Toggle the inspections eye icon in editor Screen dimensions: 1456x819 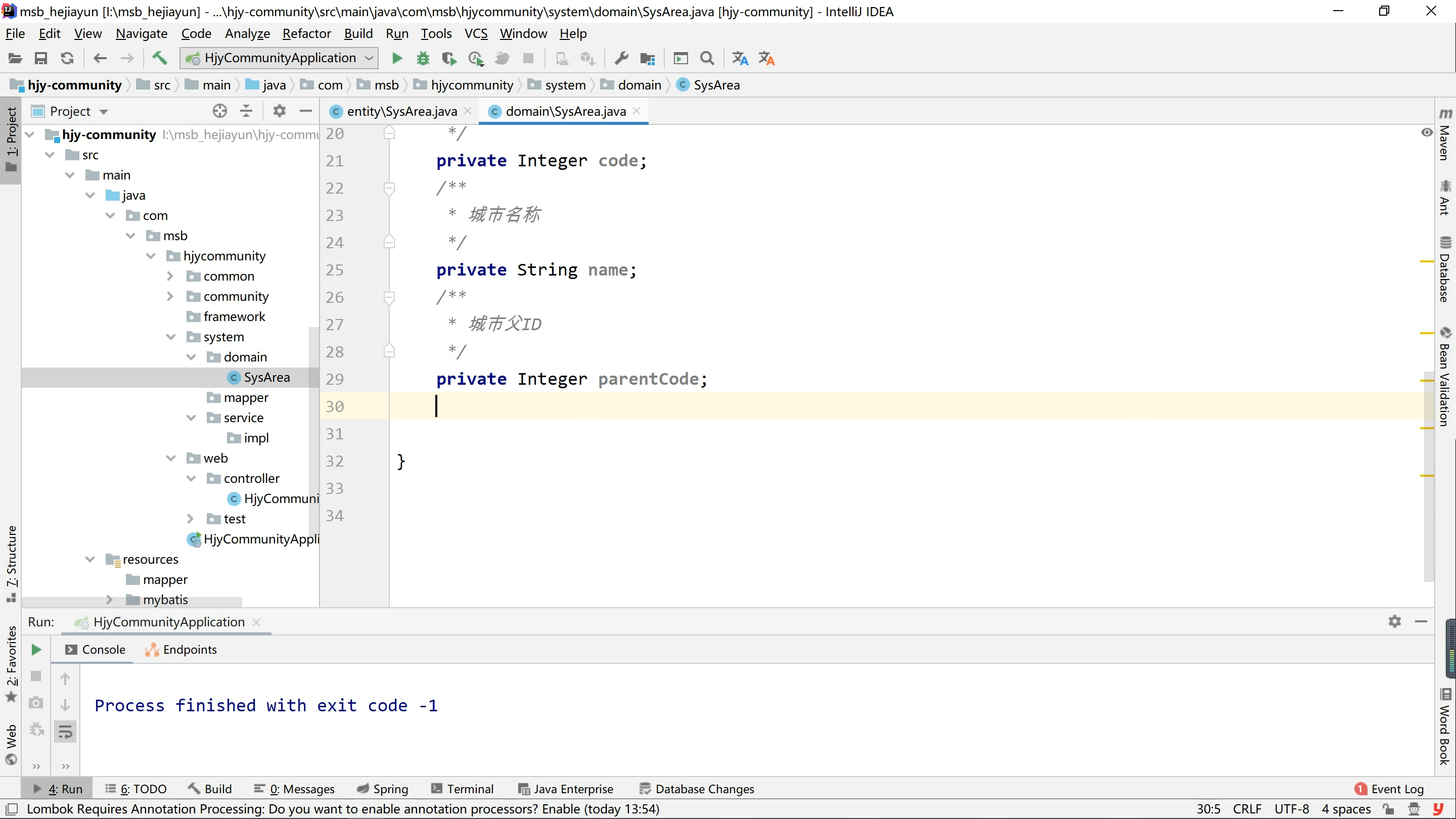1427,132
